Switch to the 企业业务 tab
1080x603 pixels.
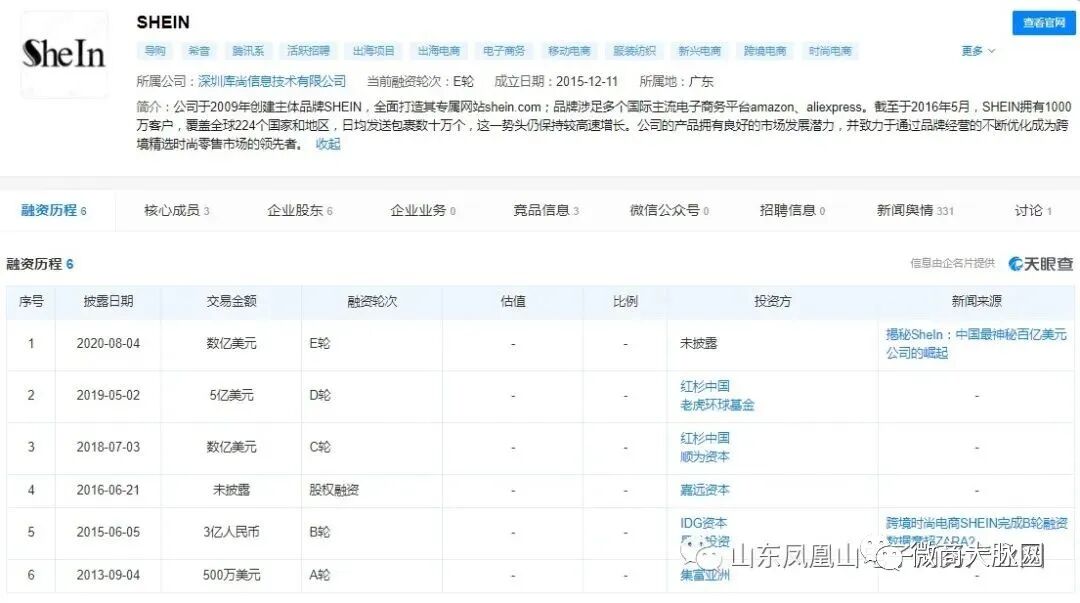(x=423, y=210)
